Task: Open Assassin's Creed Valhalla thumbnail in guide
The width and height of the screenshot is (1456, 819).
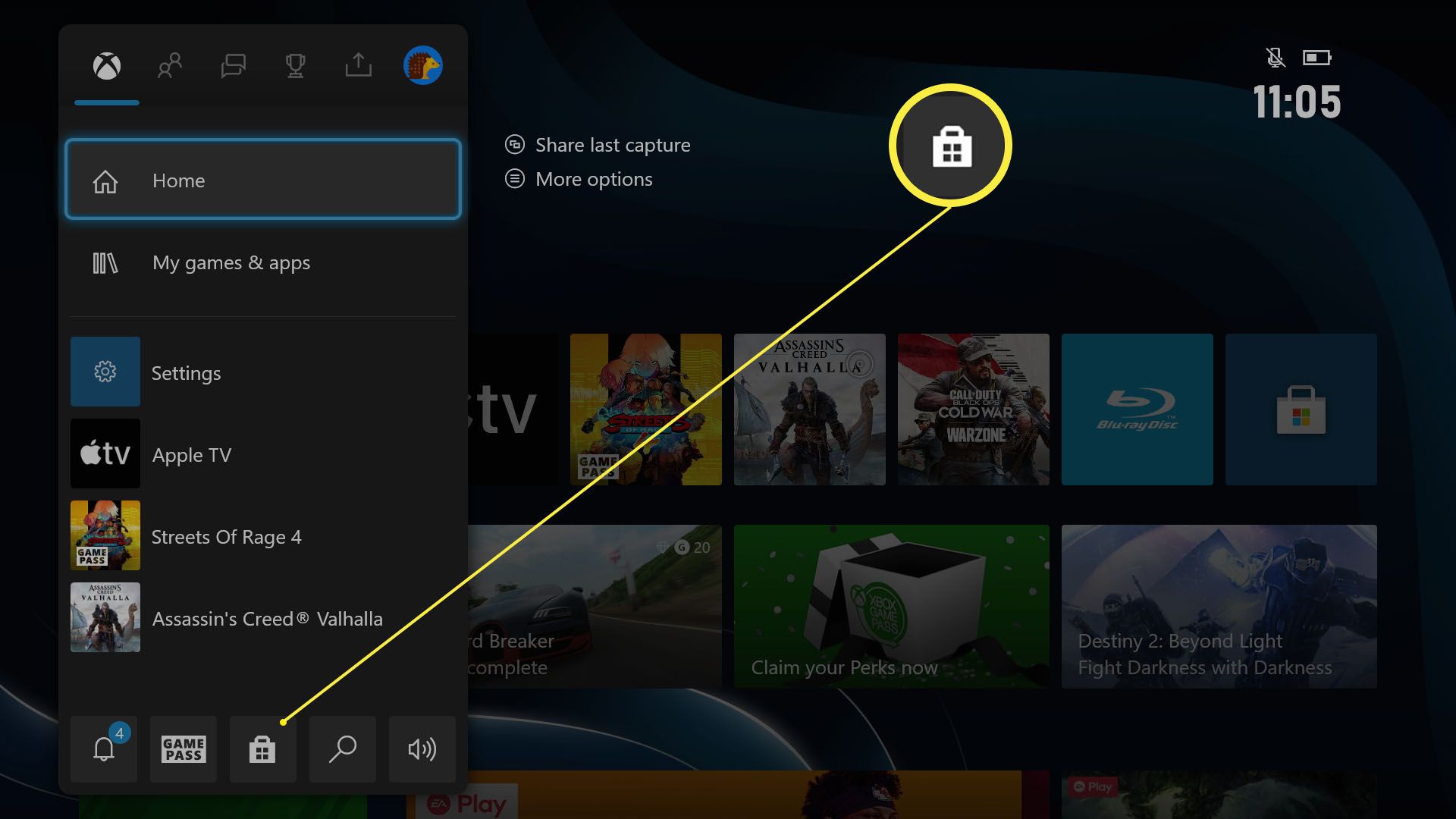Action: click(105, 617)
